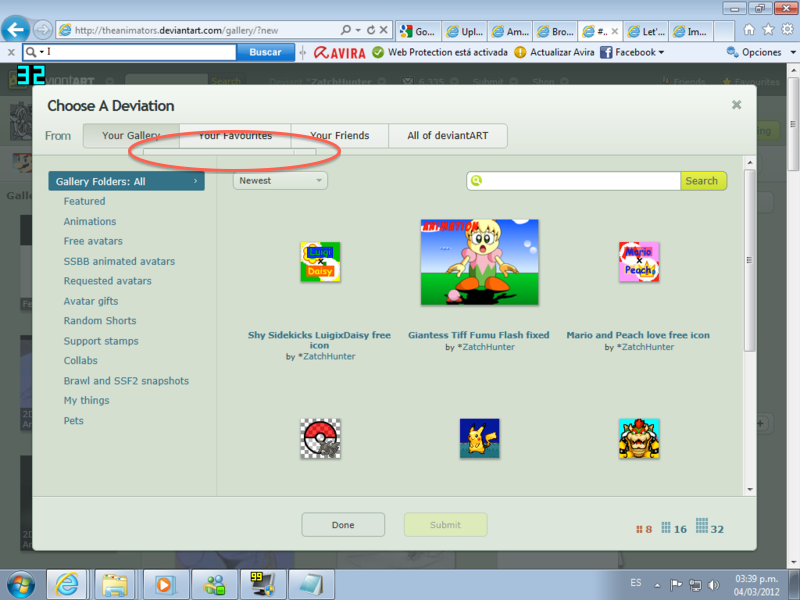Switch to Your Friends tab
Screen dimensions: 800x600
pos(340,136)
